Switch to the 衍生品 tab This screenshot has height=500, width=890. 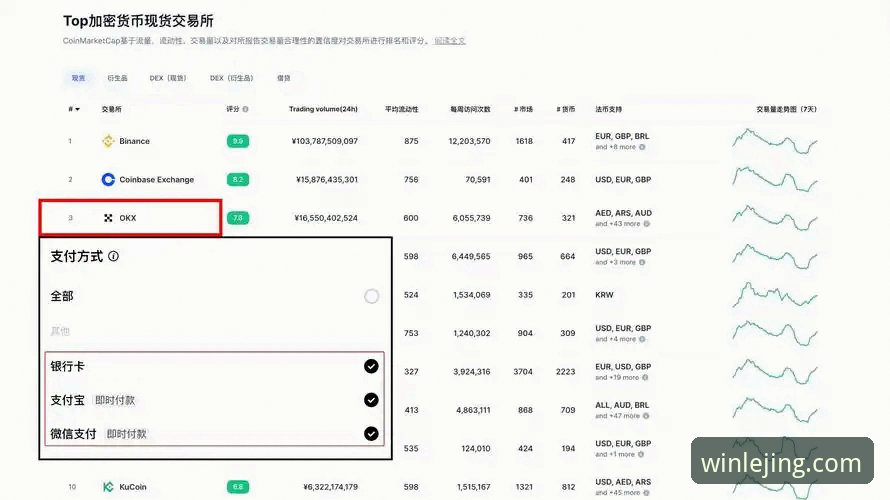pyautogui.click(x=117, y=78)
